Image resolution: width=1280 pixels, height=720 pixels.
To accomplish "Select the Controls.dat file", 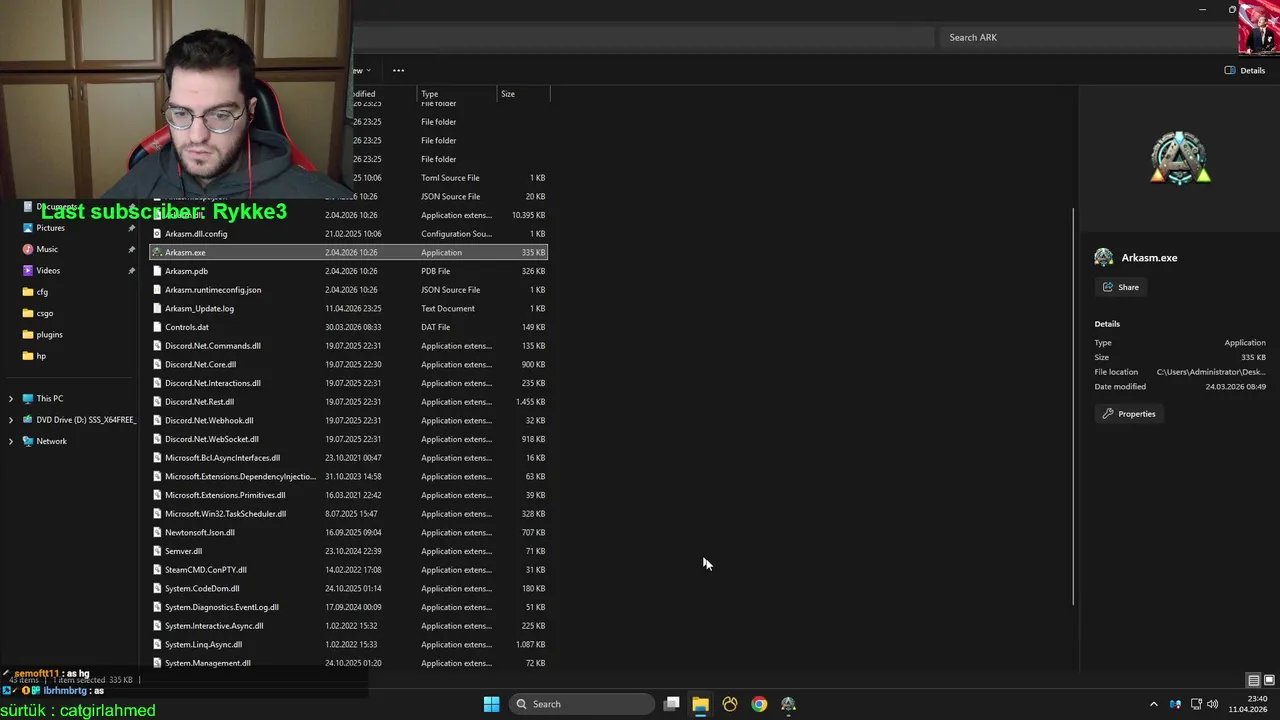I will pos(187,327).
